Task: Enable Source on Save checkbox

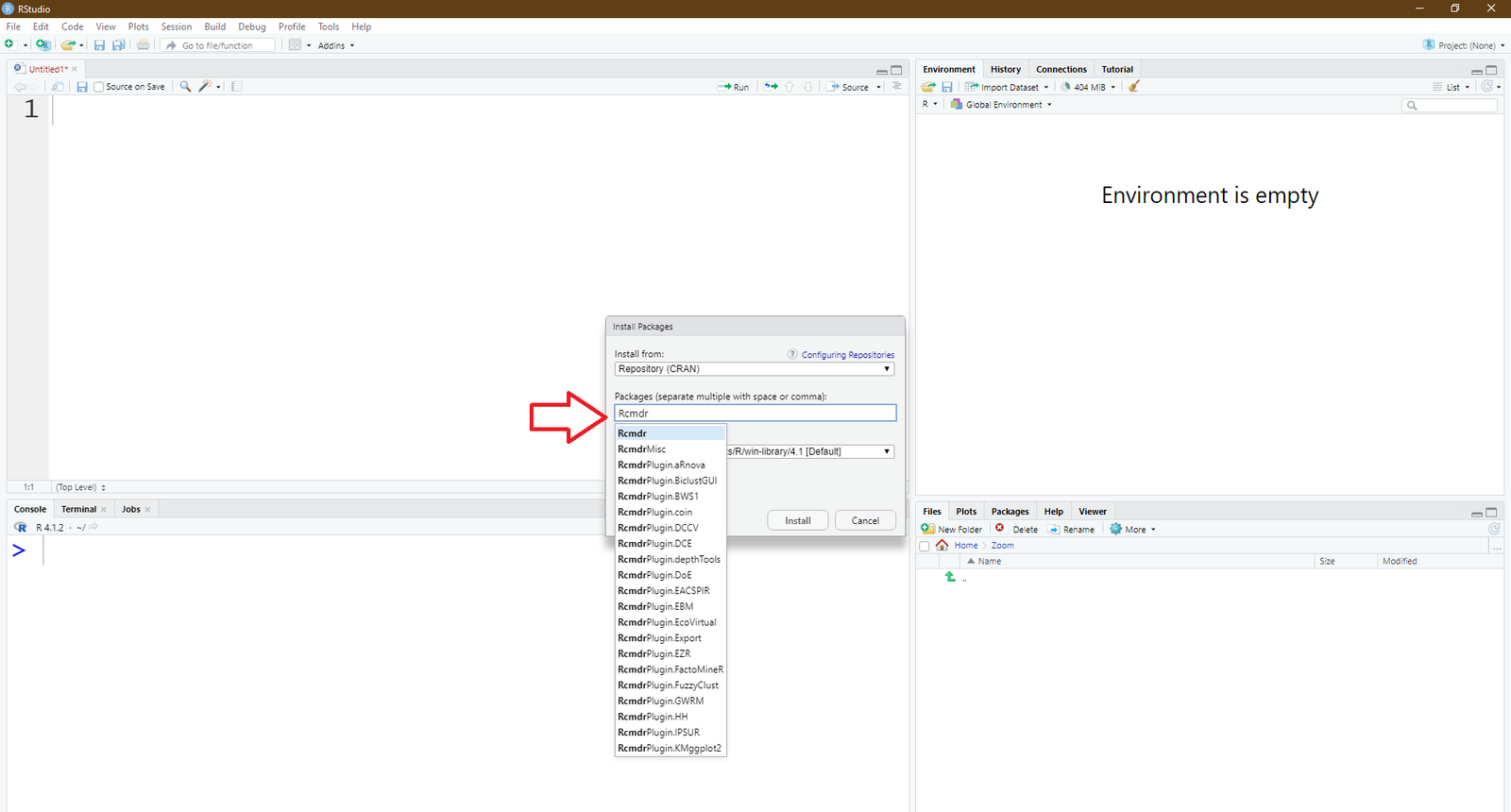Action: 99,87
